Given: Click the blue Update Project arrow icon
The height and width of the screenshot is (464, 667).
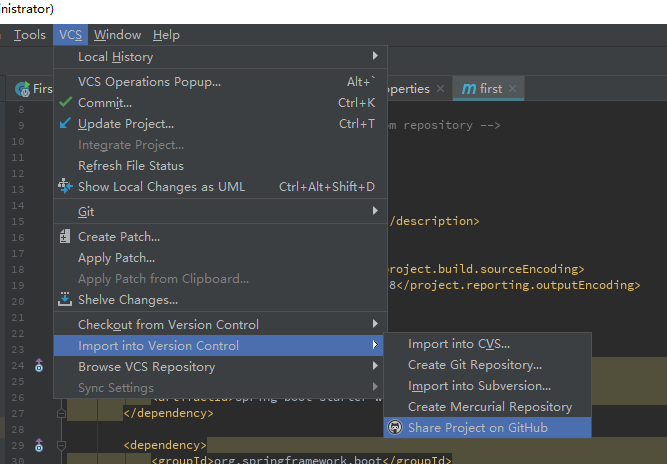Looking at the screenshot, I should [x=65, y=123].
